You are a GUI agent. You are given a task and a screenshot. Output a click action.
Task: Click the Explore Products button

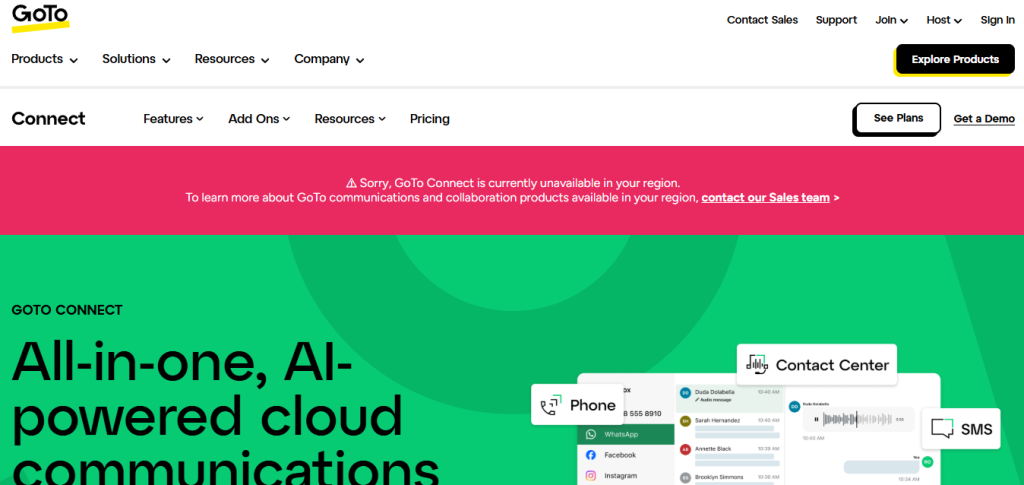coord(955,59)
